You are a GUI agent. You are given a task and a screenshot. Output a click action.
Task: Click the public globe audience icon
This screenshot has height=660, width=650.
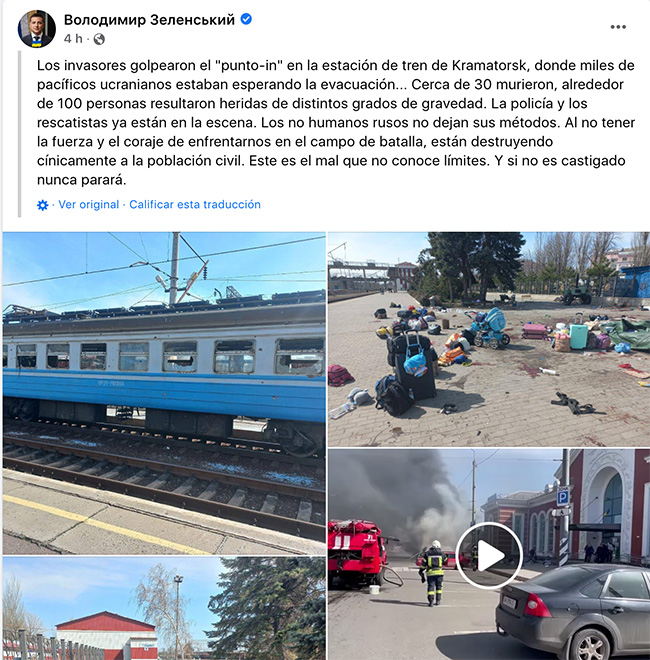coord(99,39)
